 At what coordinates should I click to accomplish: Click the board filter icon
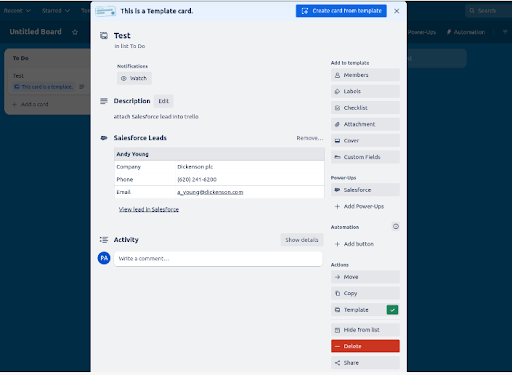[x=505, y=32]
